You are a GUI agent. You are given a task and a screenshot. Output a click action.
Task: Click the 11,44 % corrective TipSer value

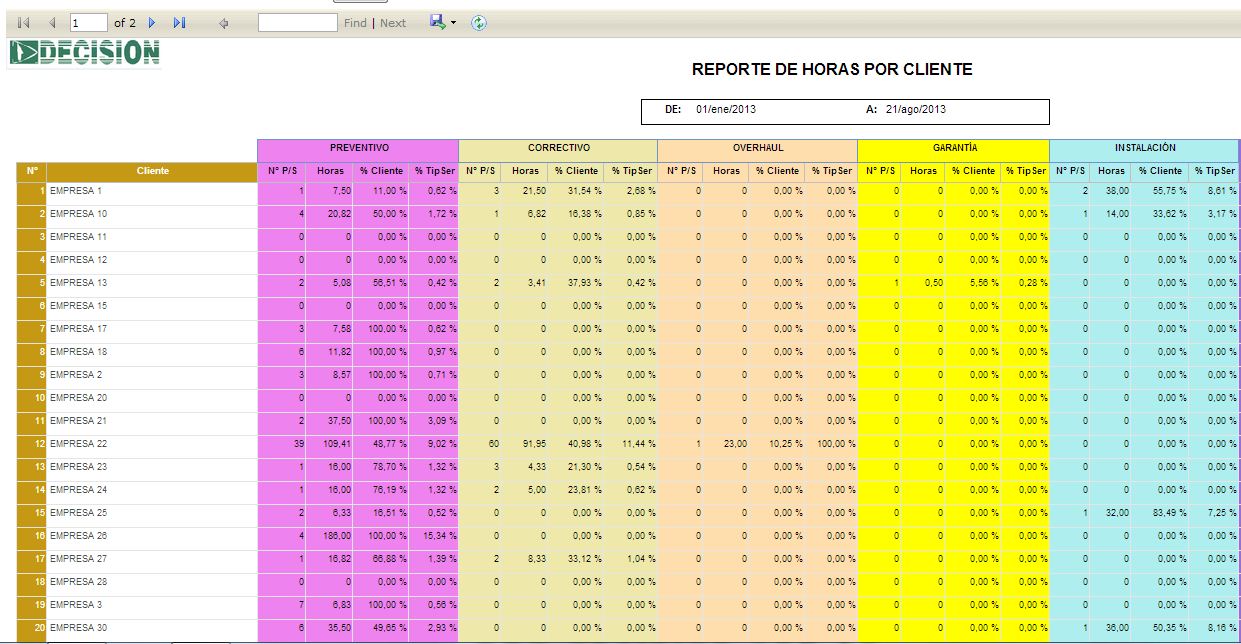637,444
